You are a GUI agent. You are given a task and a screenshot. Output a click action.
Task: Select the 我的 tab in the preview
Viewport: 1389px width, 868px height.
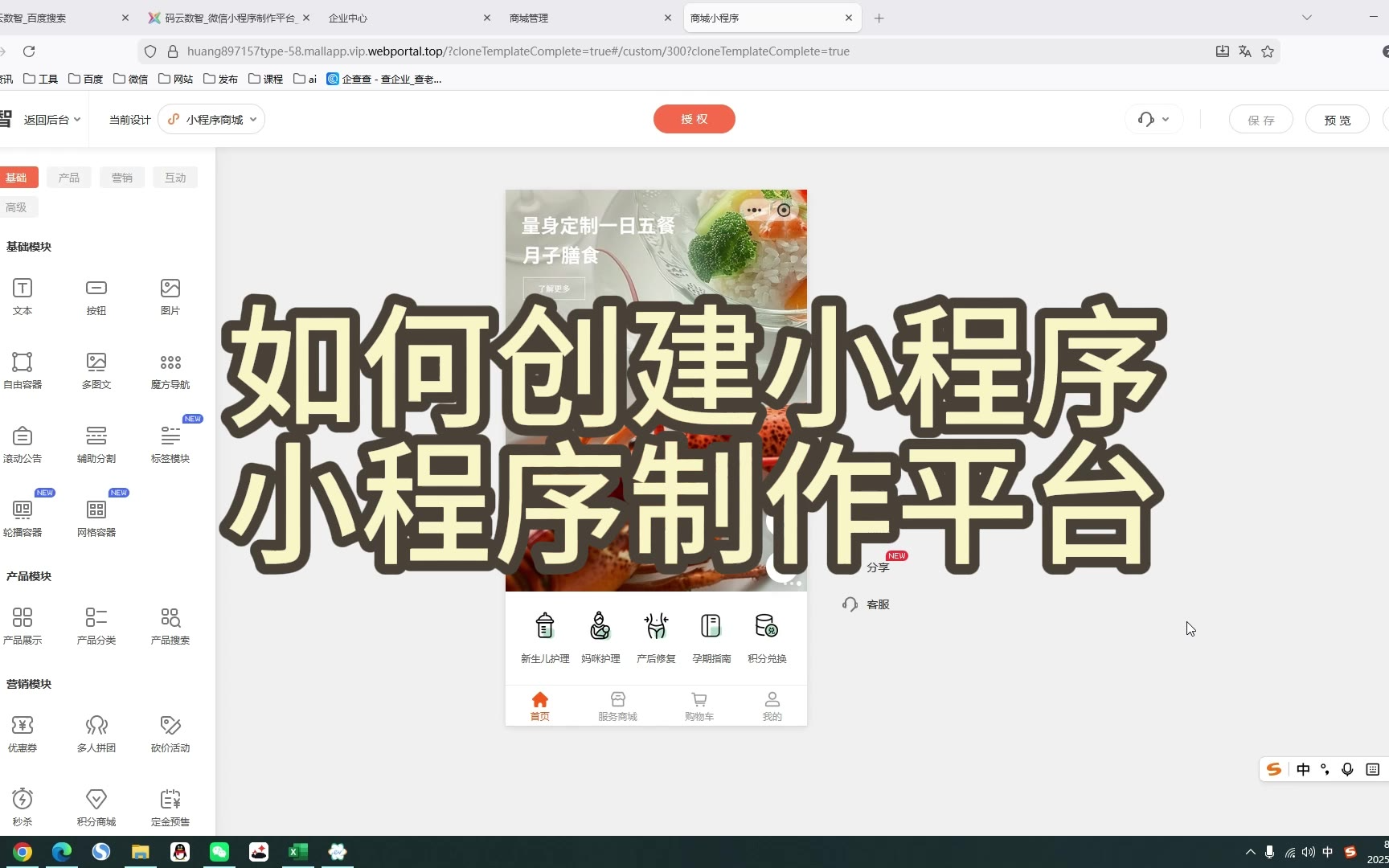point(772,706)
